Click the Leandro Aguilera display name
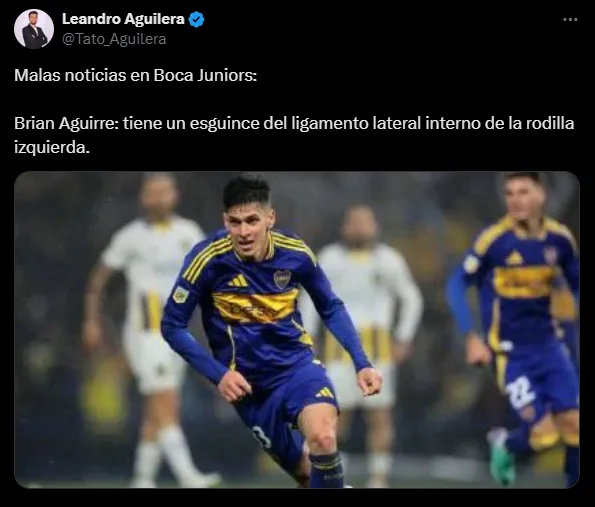595x507 pixels. (123, 19)
